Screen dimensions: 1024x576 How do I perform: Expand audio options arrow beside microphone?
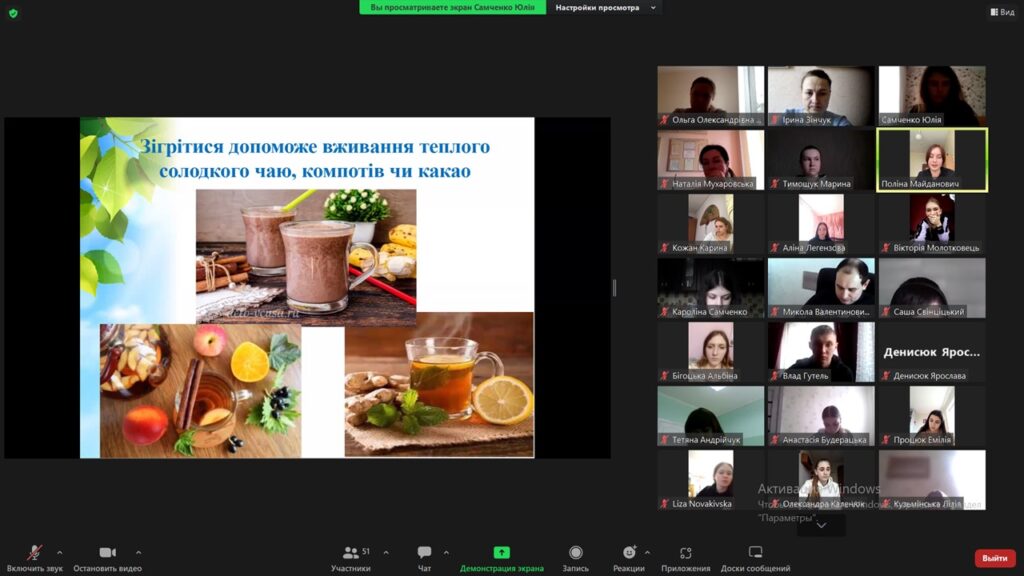60,552
